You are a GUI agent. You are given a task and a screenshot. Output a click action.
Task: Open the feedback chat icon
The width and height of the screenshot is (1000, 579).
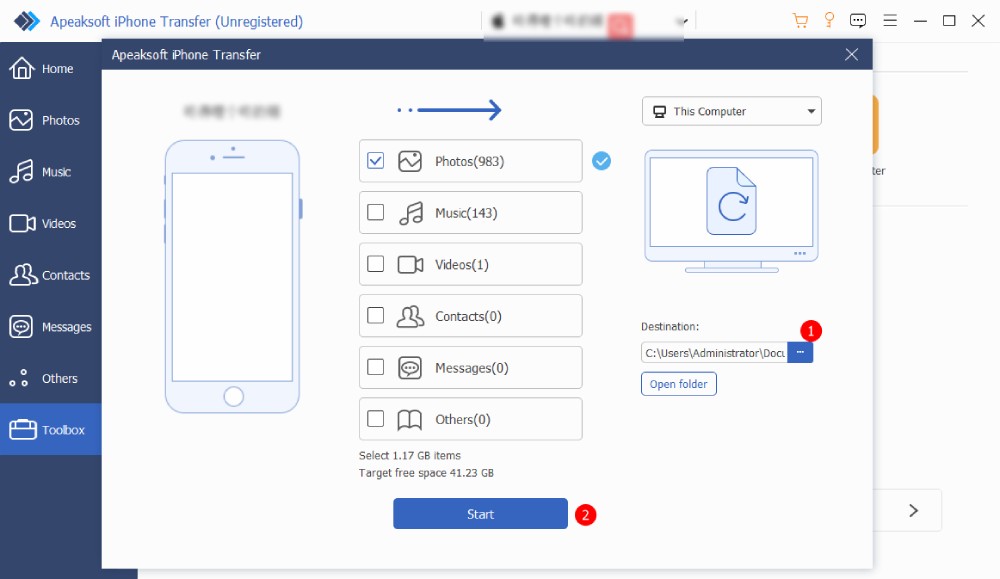click(858, 21)
